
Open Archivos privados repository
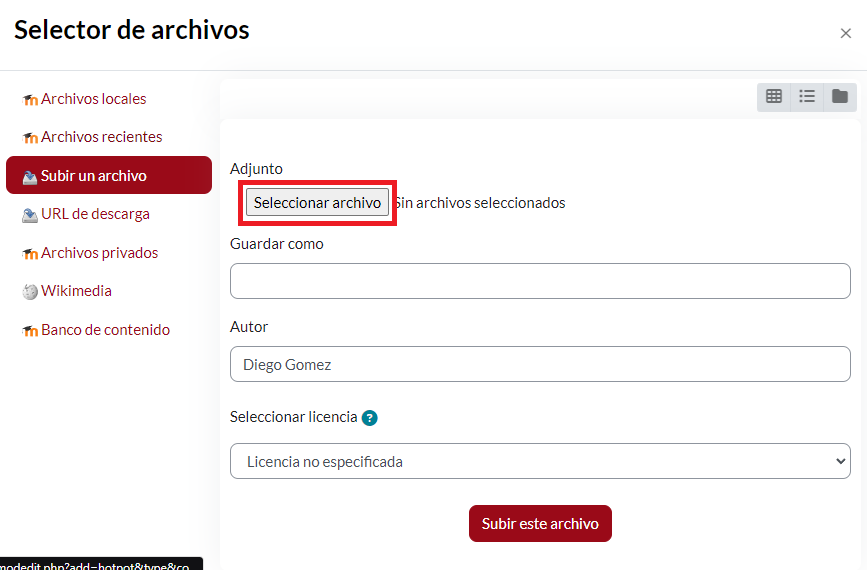pos(90,253)
